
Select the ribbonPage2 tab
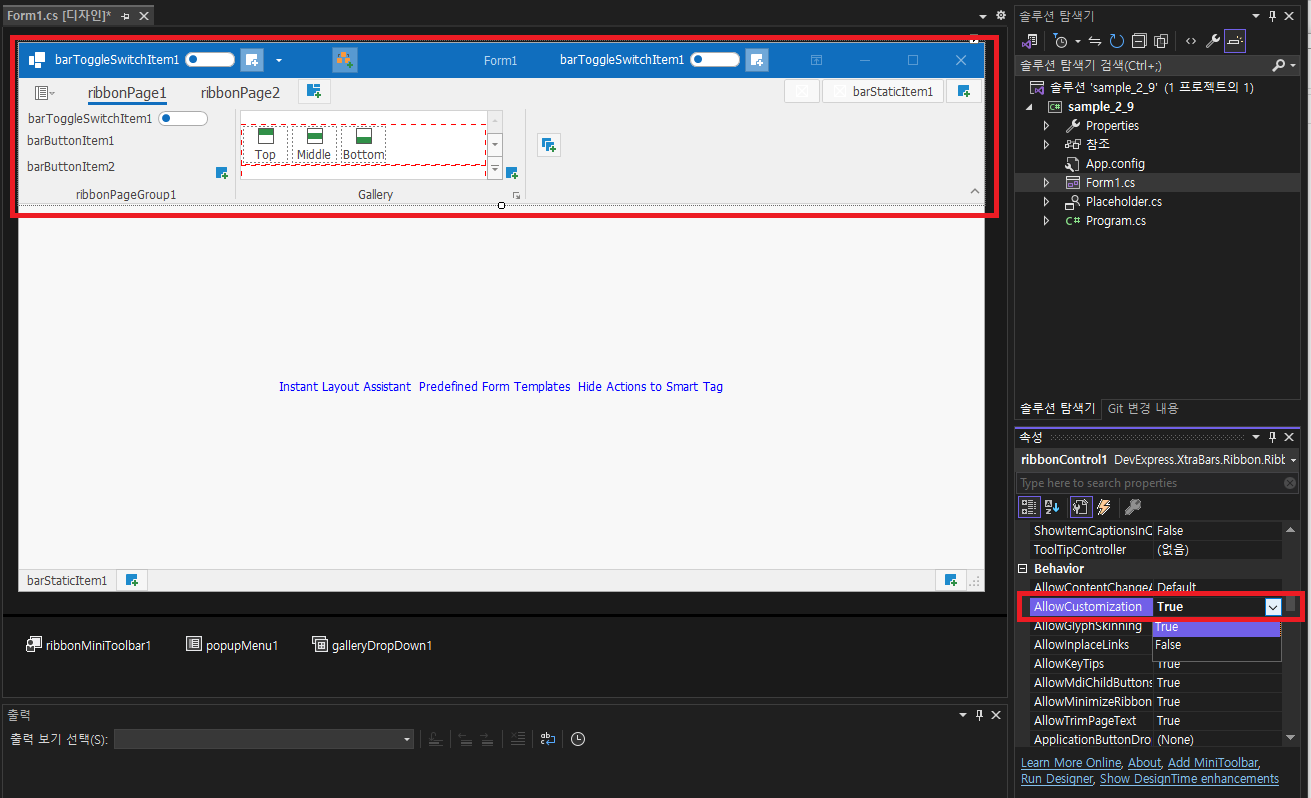coord(240,93)
